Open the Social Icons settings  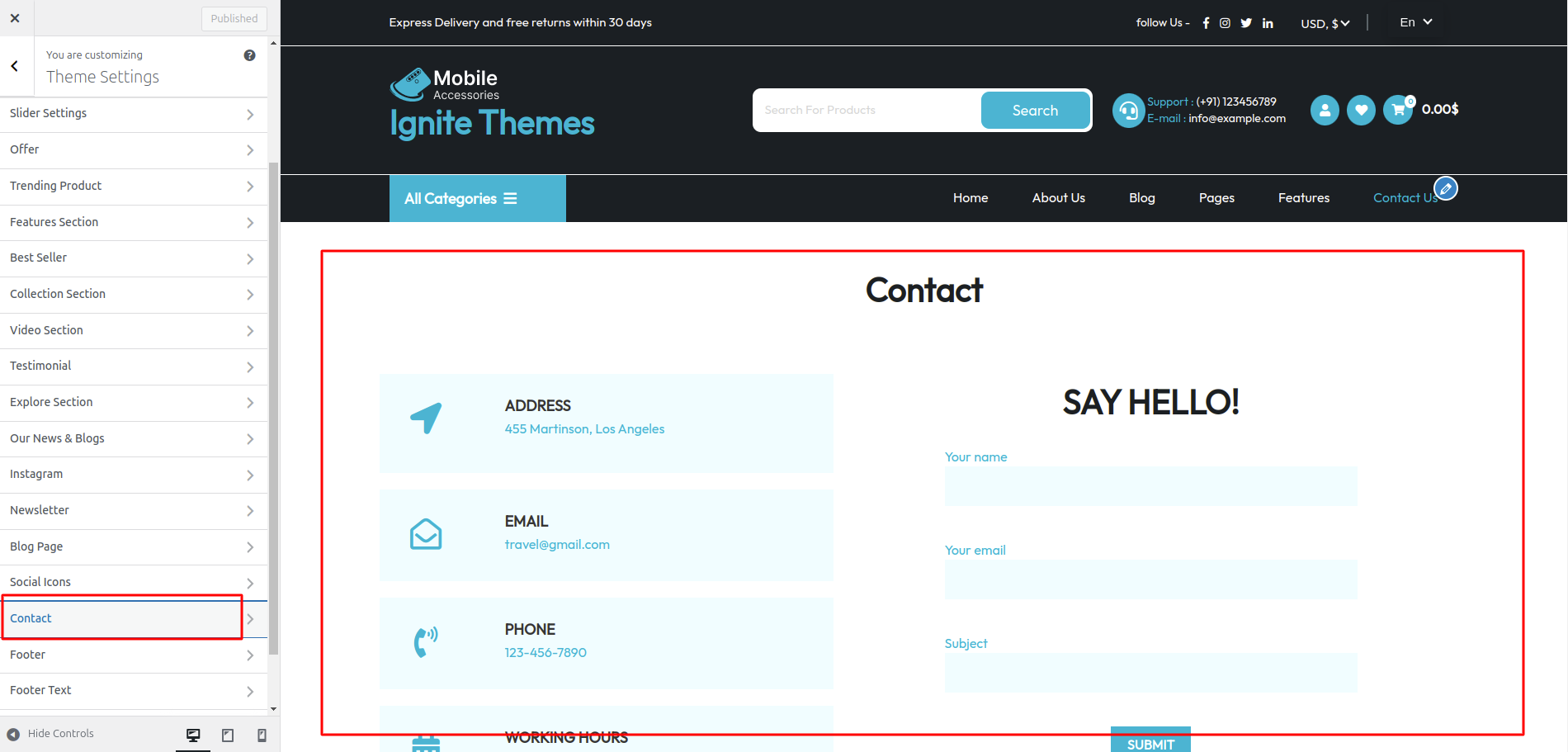tap(134, 583)
